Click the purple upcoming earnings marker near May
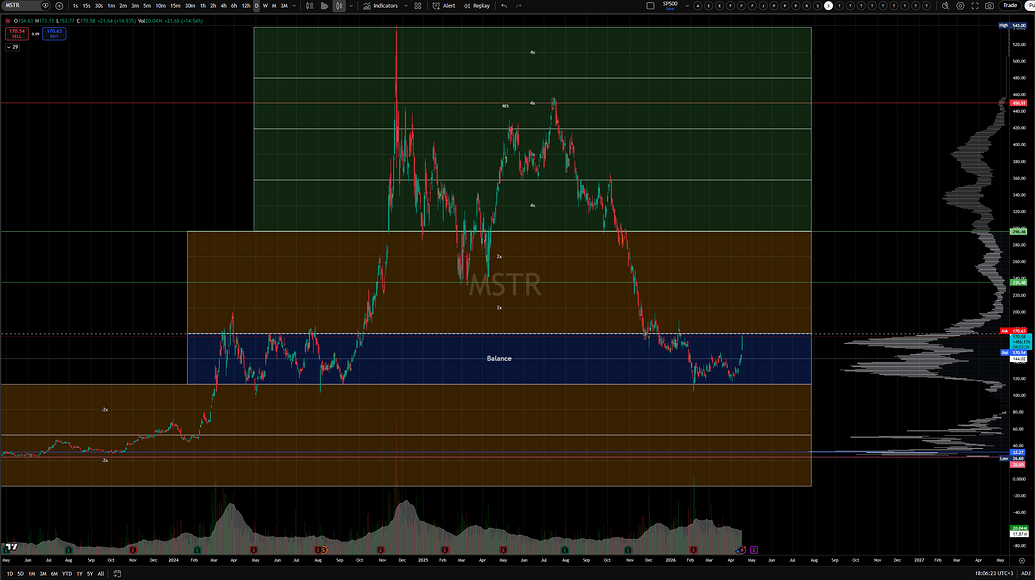 point(754,550)
